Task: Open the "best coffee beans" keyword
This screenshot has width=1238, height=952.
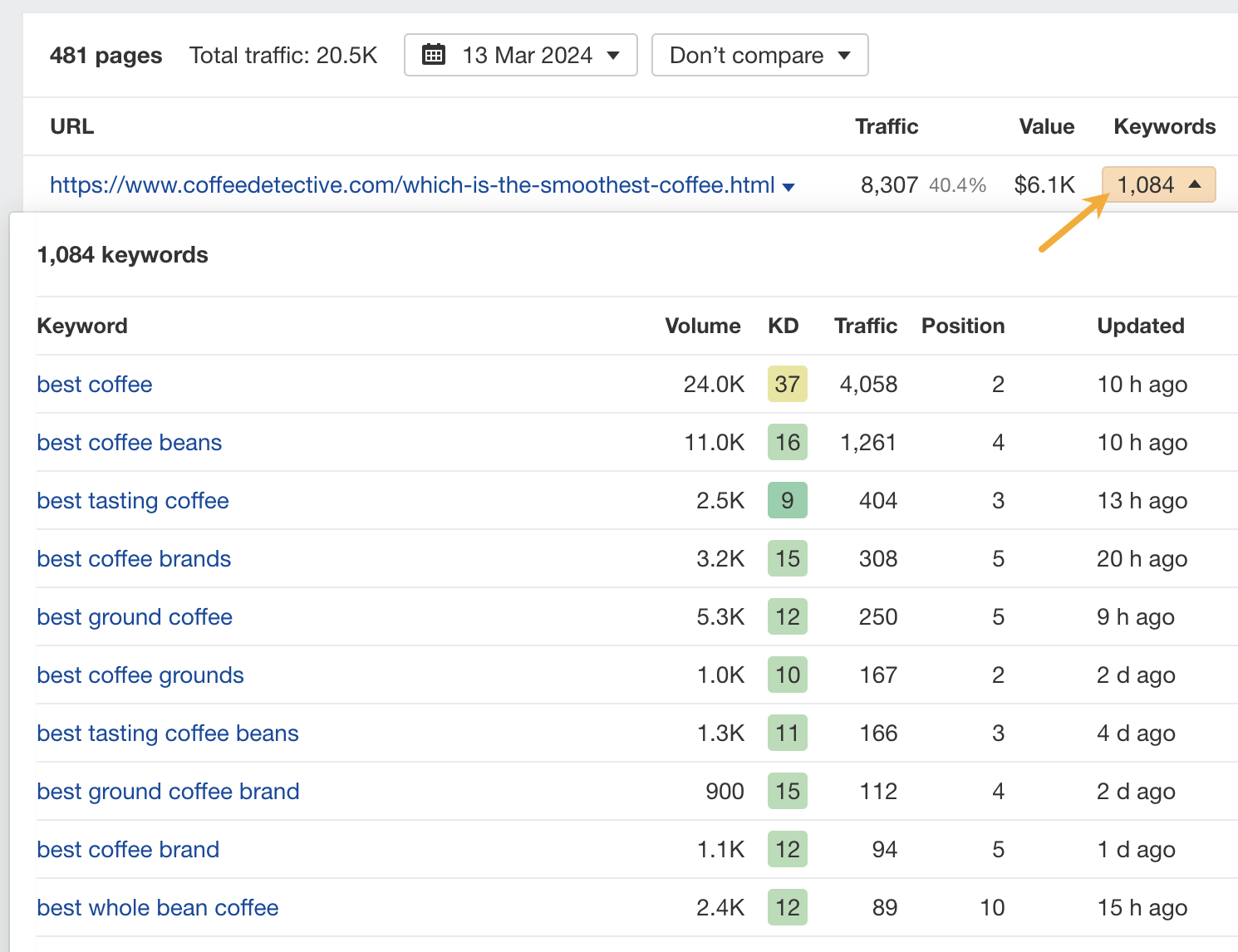Action: tap(129, 442)
